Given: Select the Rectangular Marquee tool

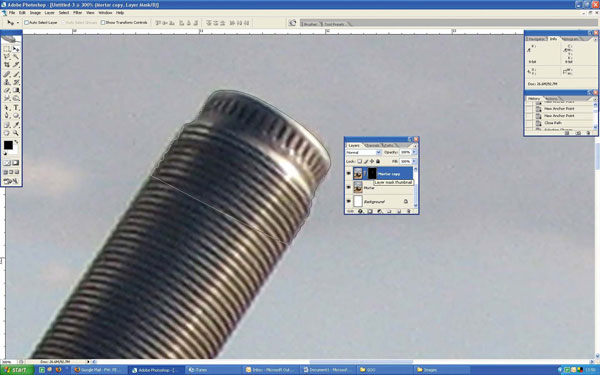Looking at the screenshot, I should 7,49.
